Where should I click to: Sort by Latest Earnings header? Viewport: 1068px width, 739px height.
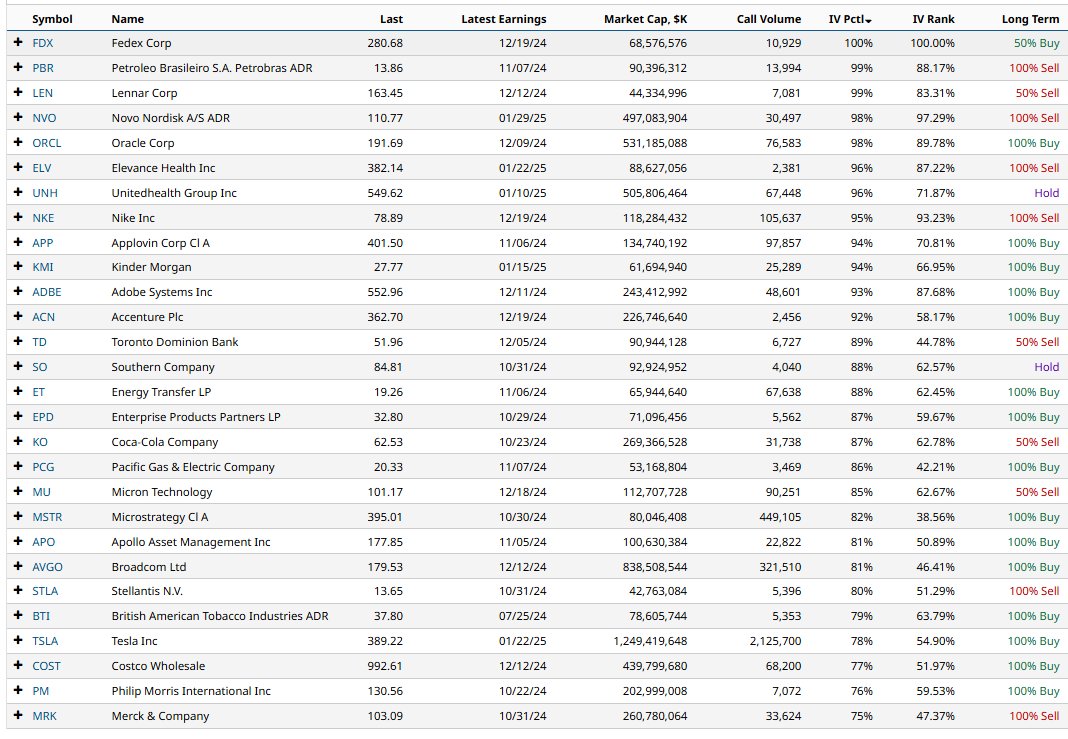pos(503,19)
